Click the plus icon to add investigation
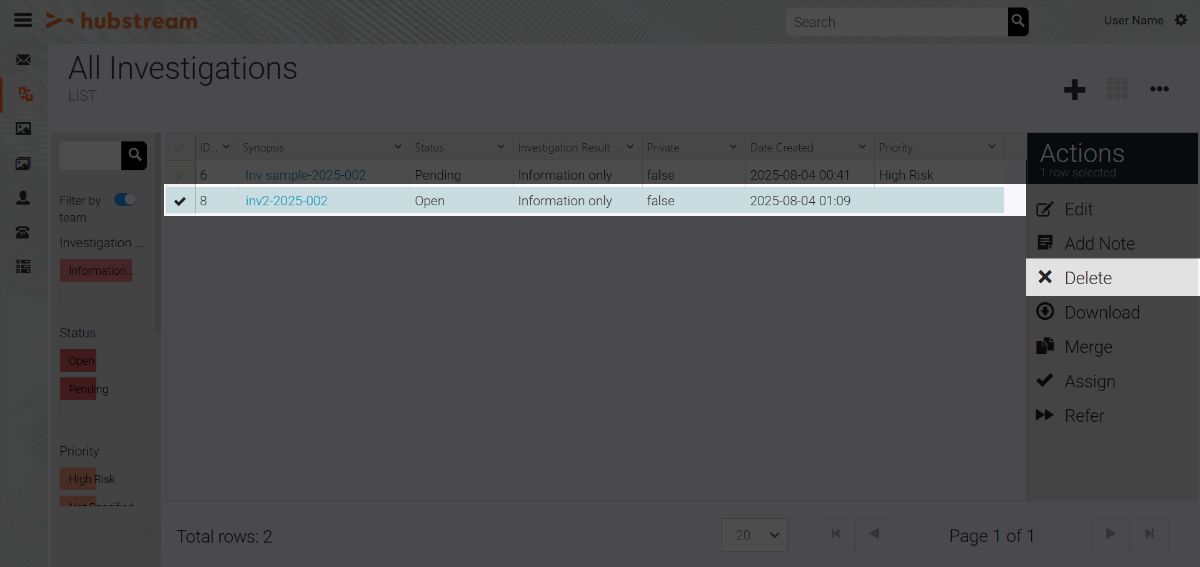 click(1074, 90)
